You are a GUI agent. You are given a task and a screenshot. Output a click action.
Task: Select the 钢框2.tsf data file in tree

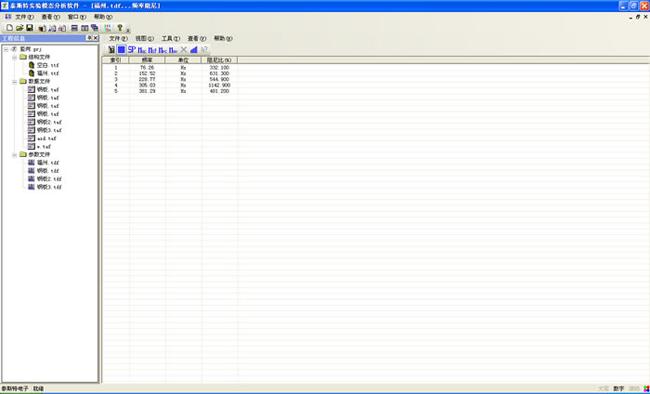[x=49, y=122]
